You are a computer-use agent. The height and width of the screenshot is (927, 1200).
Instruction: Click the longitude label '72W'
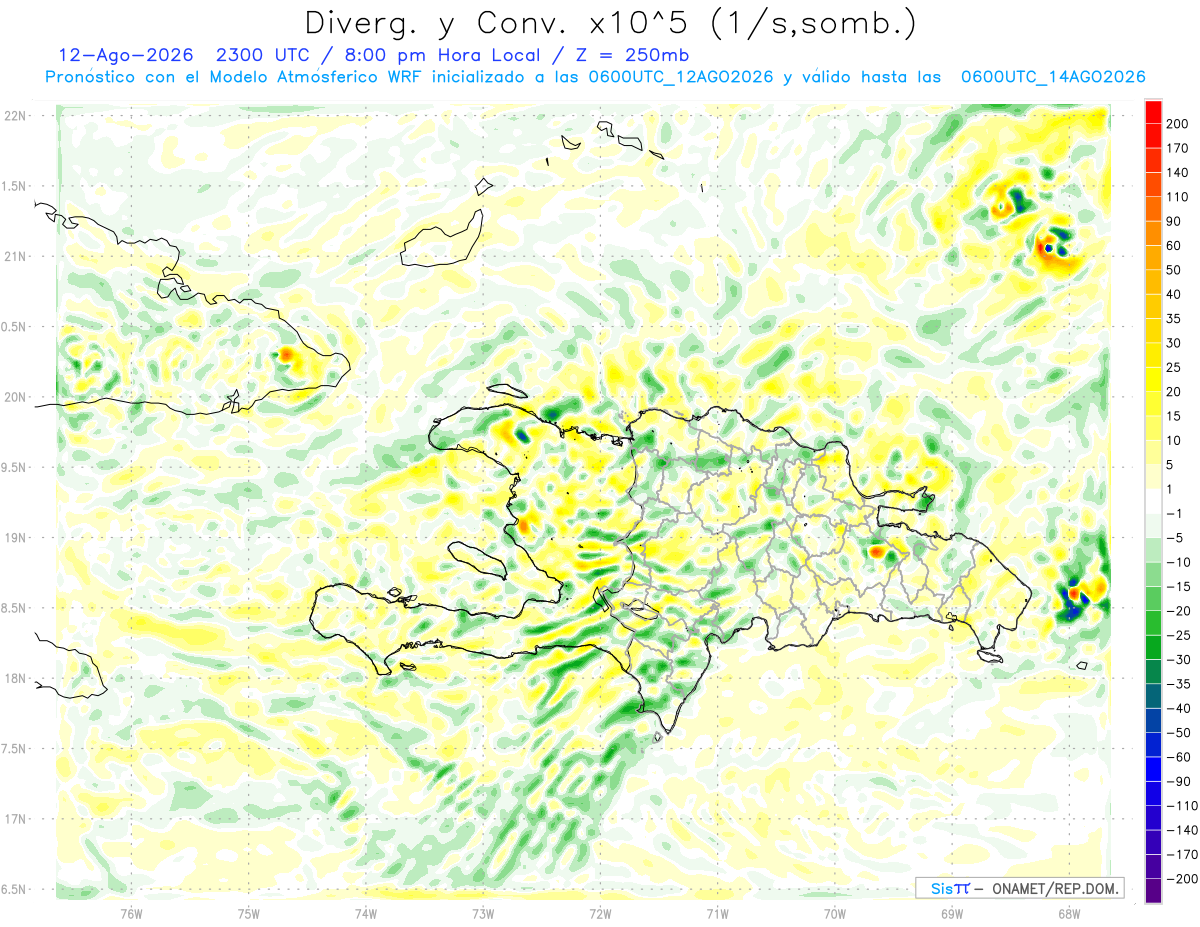pos(600,913)
